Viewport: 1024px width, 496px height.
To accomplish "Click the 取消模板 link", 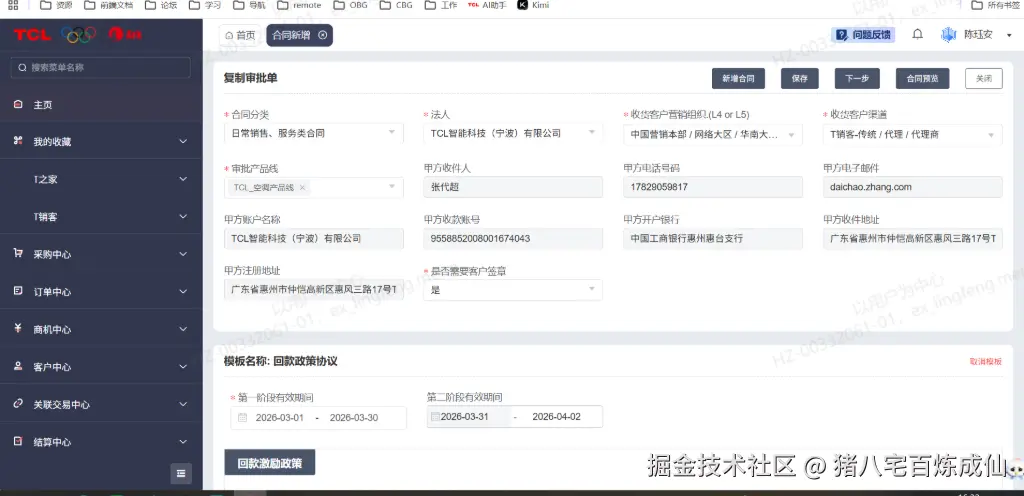I will (x=985, y=362).
